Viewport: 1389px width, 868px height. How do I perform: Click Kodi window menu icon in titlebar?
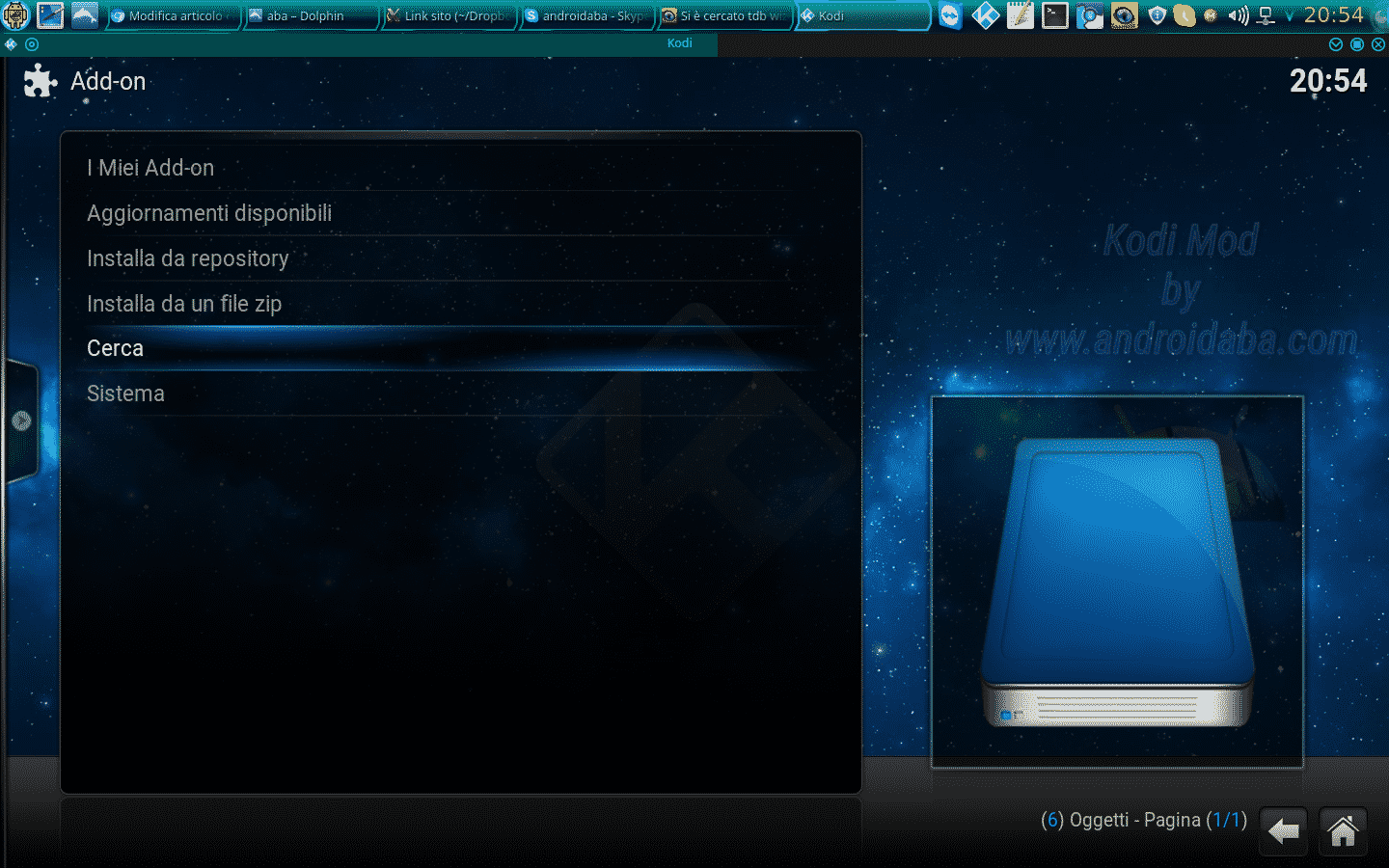(12, 44)
